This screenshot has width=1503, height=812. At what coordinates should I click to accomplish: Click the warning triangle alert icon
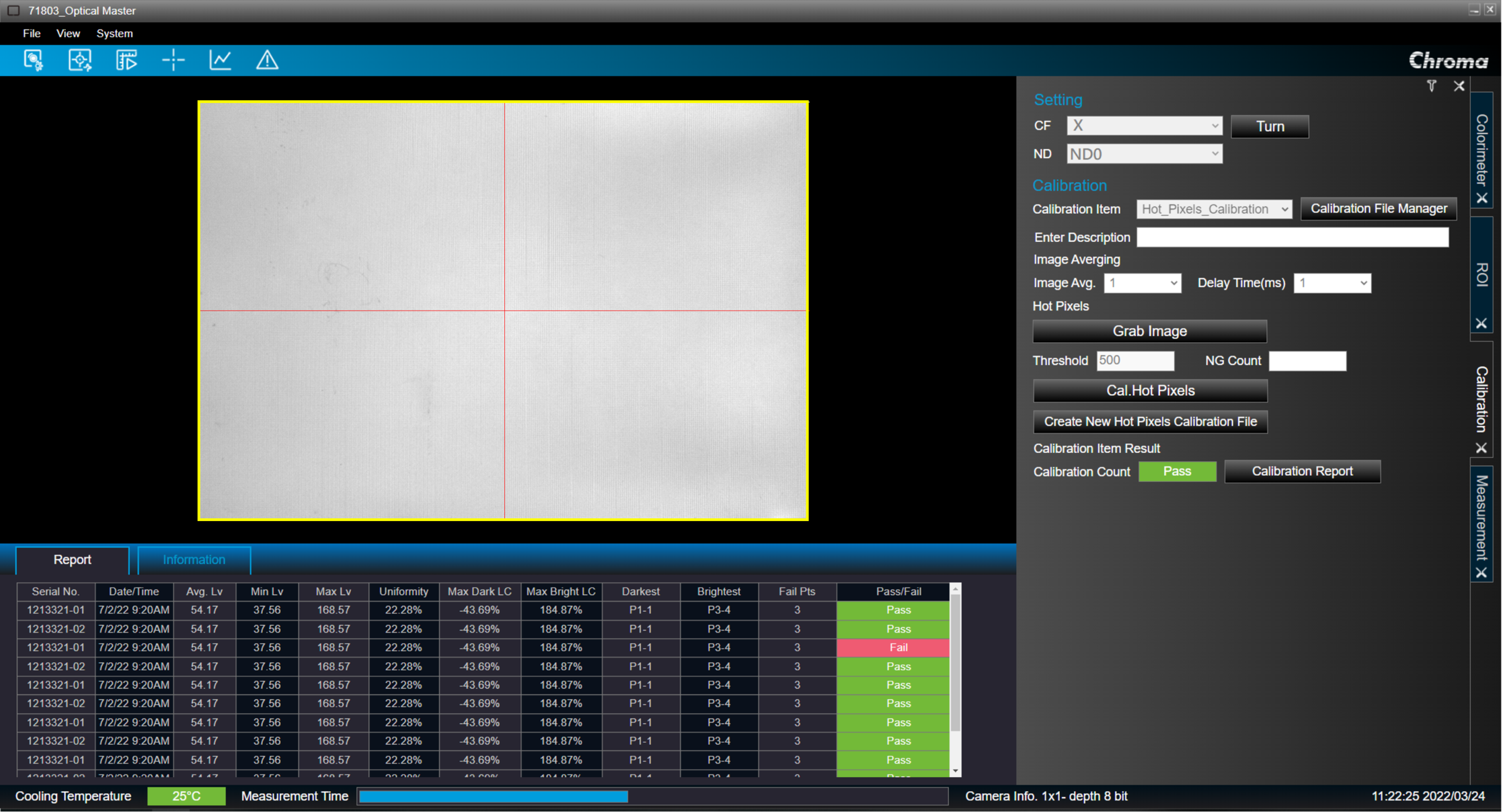tap(267, 60)
